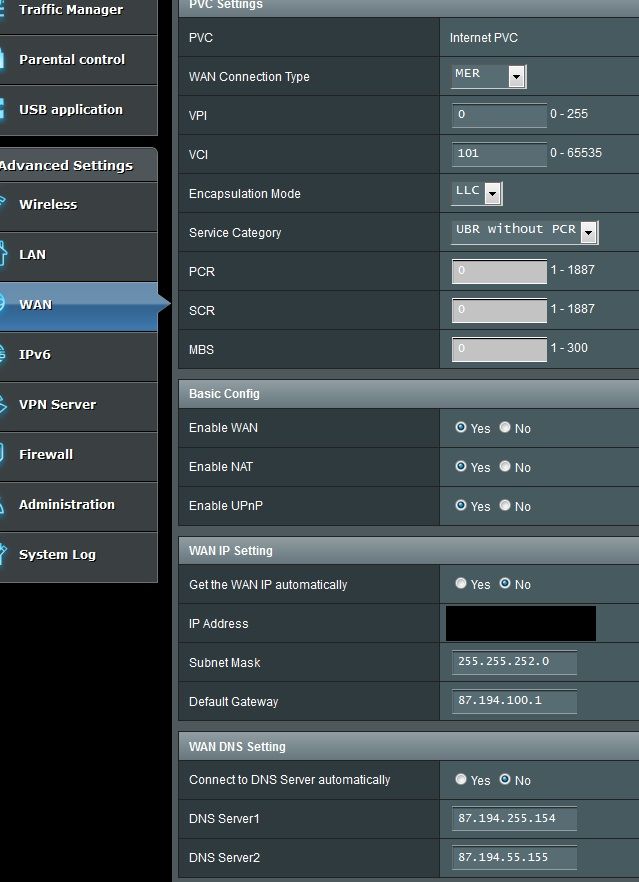Image resolution: width=639 pixels, height=882 pixels.
Task: Open the System Log page
Action: [57, 555]
